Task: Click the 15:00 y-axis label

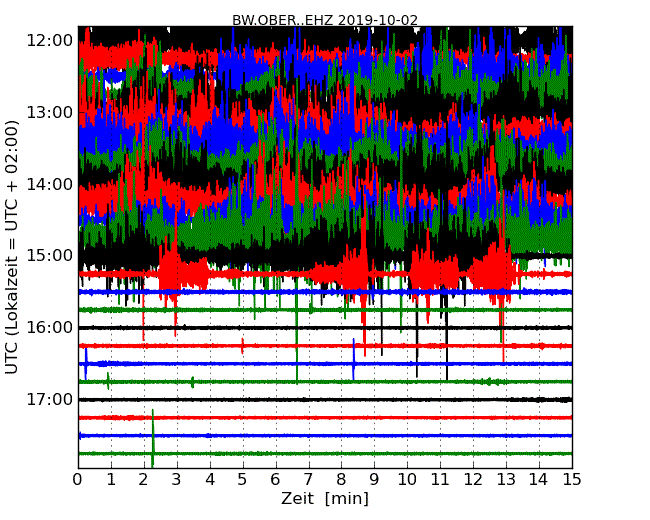Action: tap(50, 255)
